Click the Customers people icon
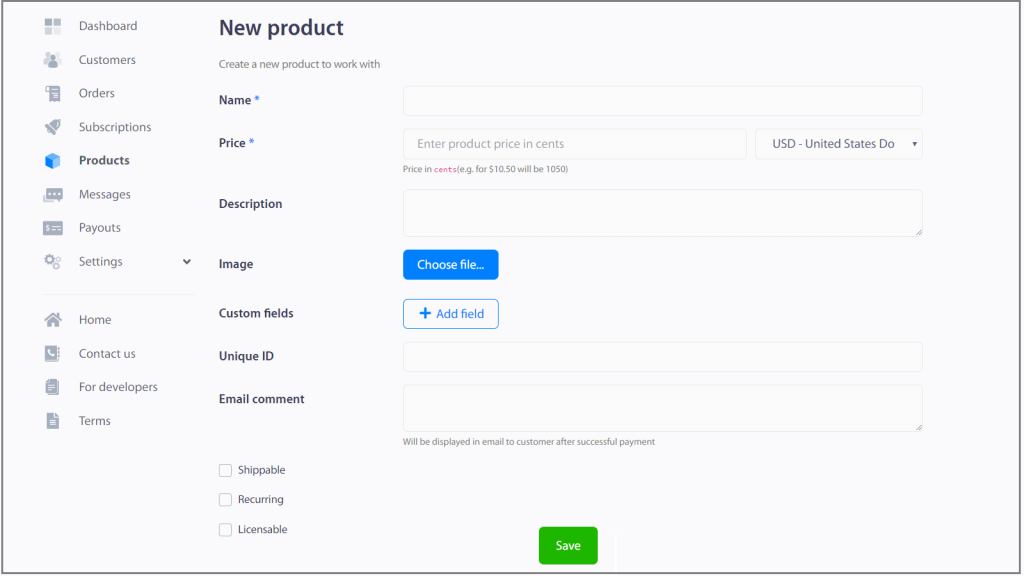The height and width of the screenshot is (576, 1024). 53,60
